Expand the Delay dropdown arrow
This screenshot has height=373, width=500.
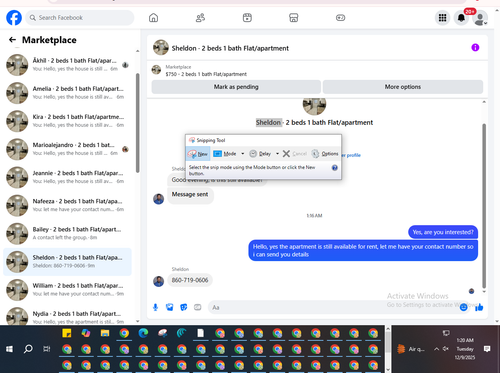coord(277,154)
